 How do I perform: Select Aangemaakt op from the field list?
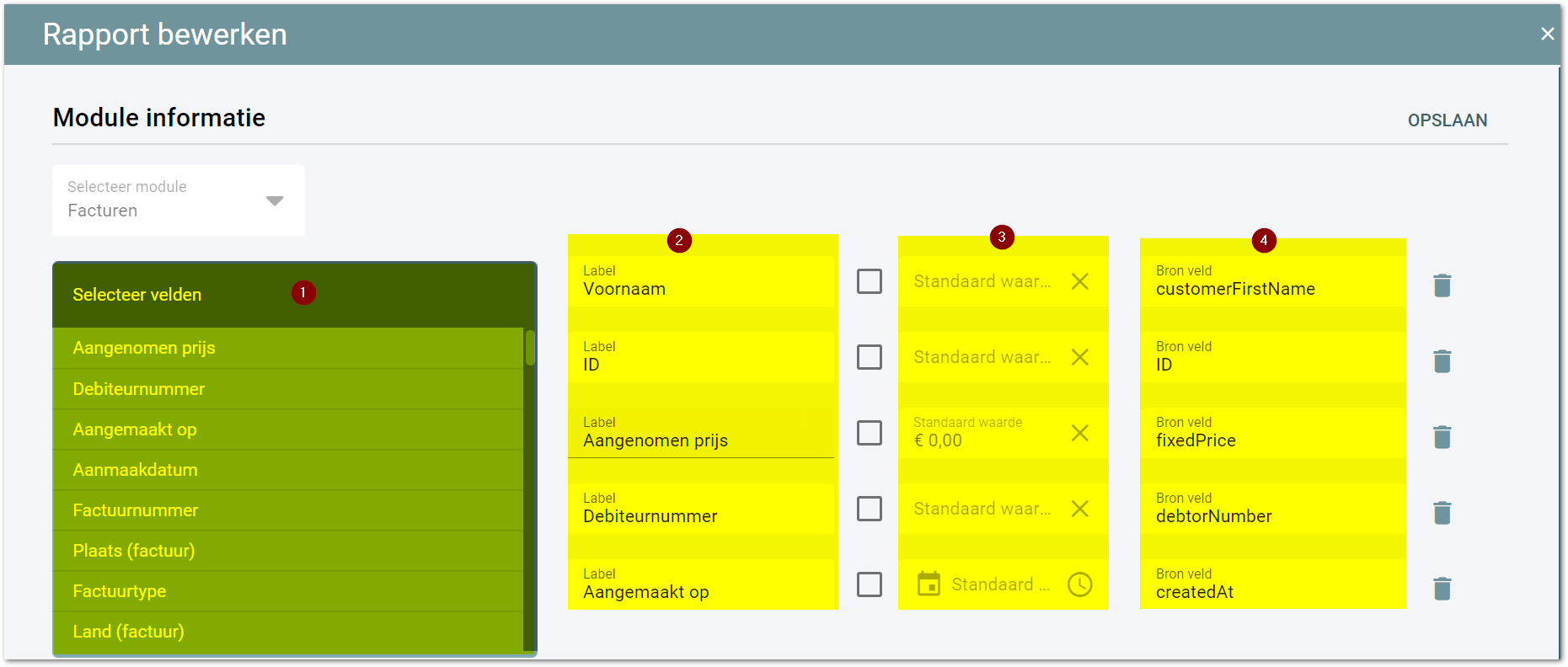pos(288,430)
